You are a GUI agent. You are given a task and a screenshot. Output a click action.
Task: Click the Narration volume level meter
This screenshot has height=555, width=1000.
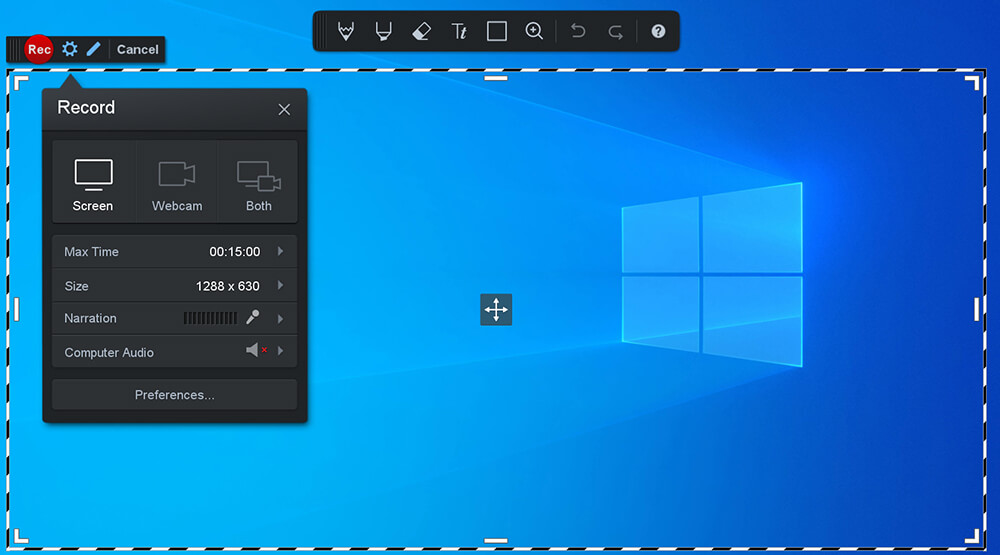coord(210,318)
